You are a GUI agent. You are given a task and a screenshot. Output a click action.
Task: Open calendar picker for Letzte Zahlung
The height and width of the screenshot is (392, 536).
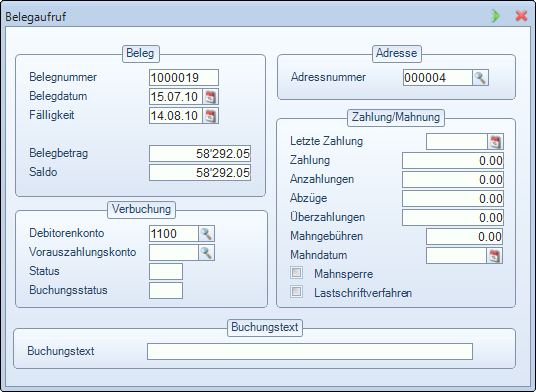point(495,141)
